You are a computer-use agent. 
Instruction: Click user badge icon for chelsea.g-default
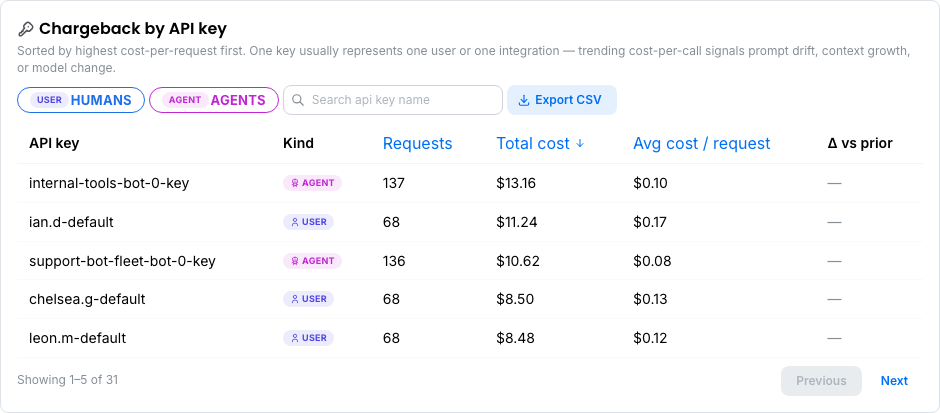point(294,299)
